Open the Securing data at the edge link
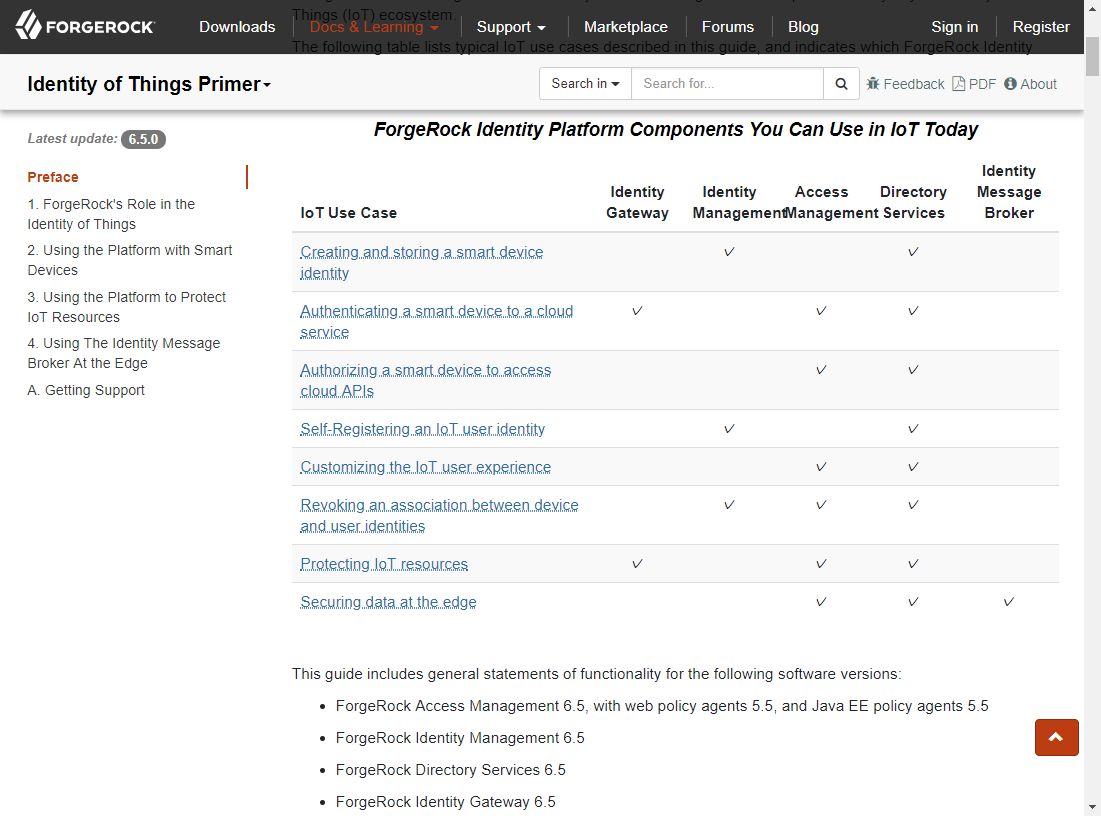 [x=388, y=602]
